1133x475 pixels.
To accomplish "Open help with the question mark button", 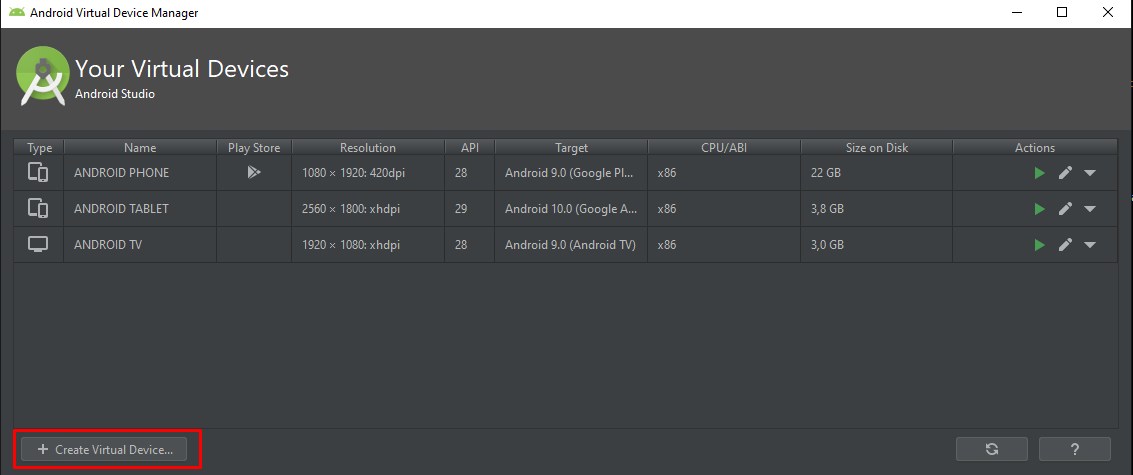I will click(1074, 450).
